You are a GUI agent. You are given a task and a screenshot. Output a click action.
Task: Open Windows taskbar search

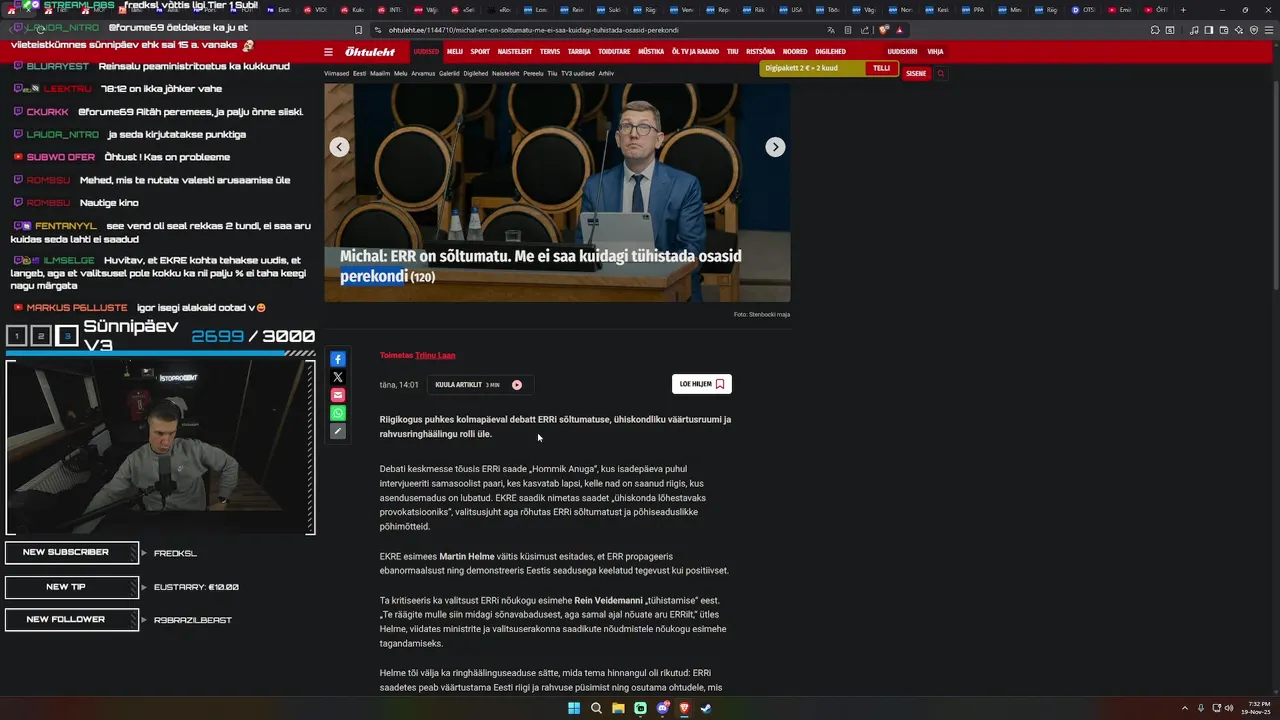tap(596, 708)
